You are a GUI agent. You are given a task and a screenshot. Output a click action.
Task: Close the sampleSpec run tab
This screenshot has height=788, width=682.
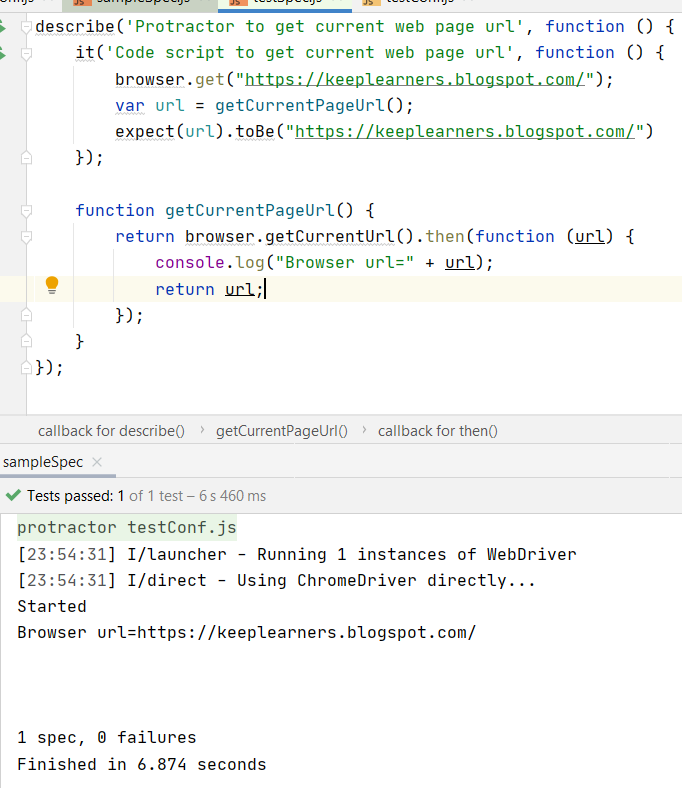tap(97, 462)
